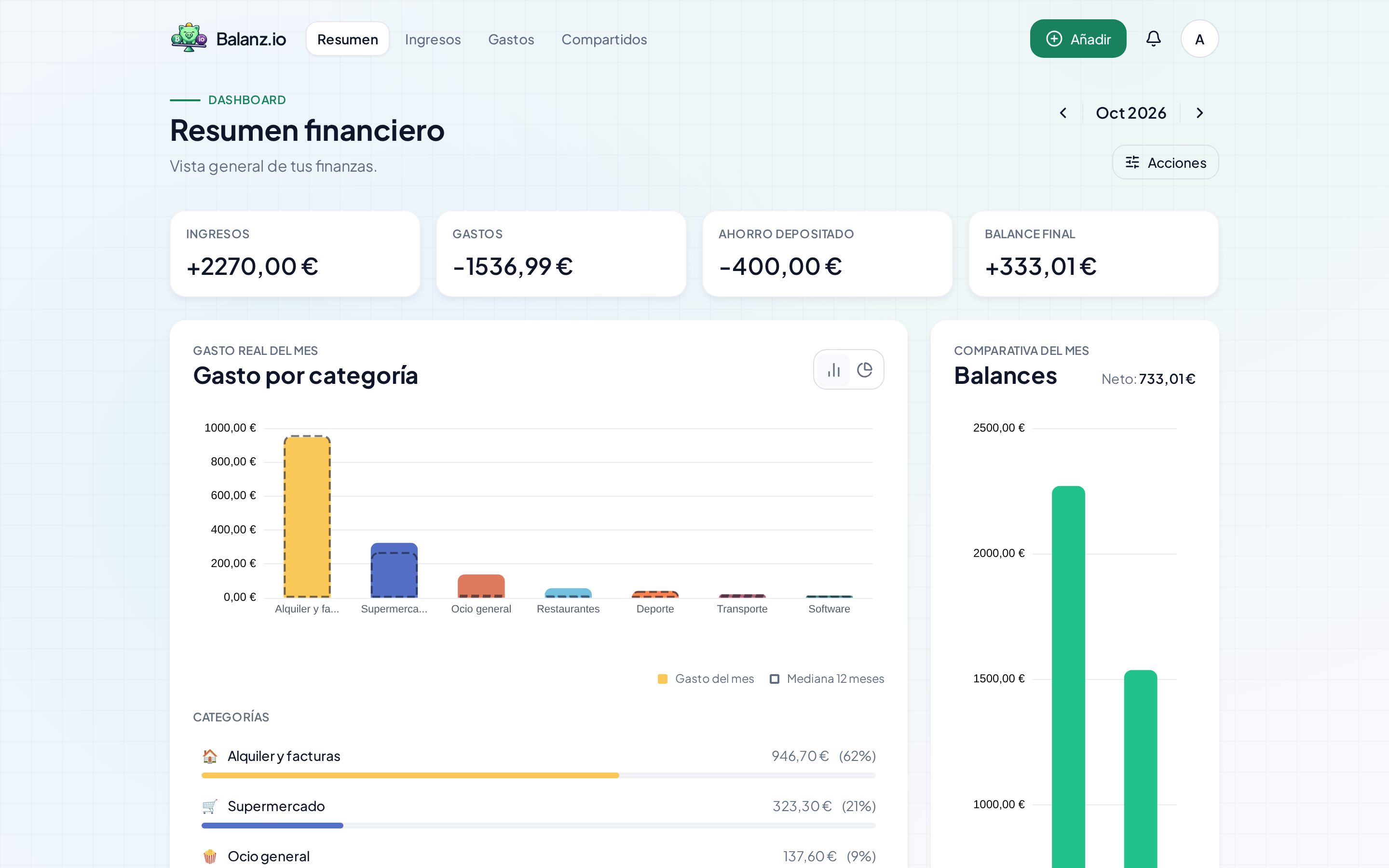This screenshot has height=868, width=1389.
Task: Switch to bar chart view
Action: 833,370
